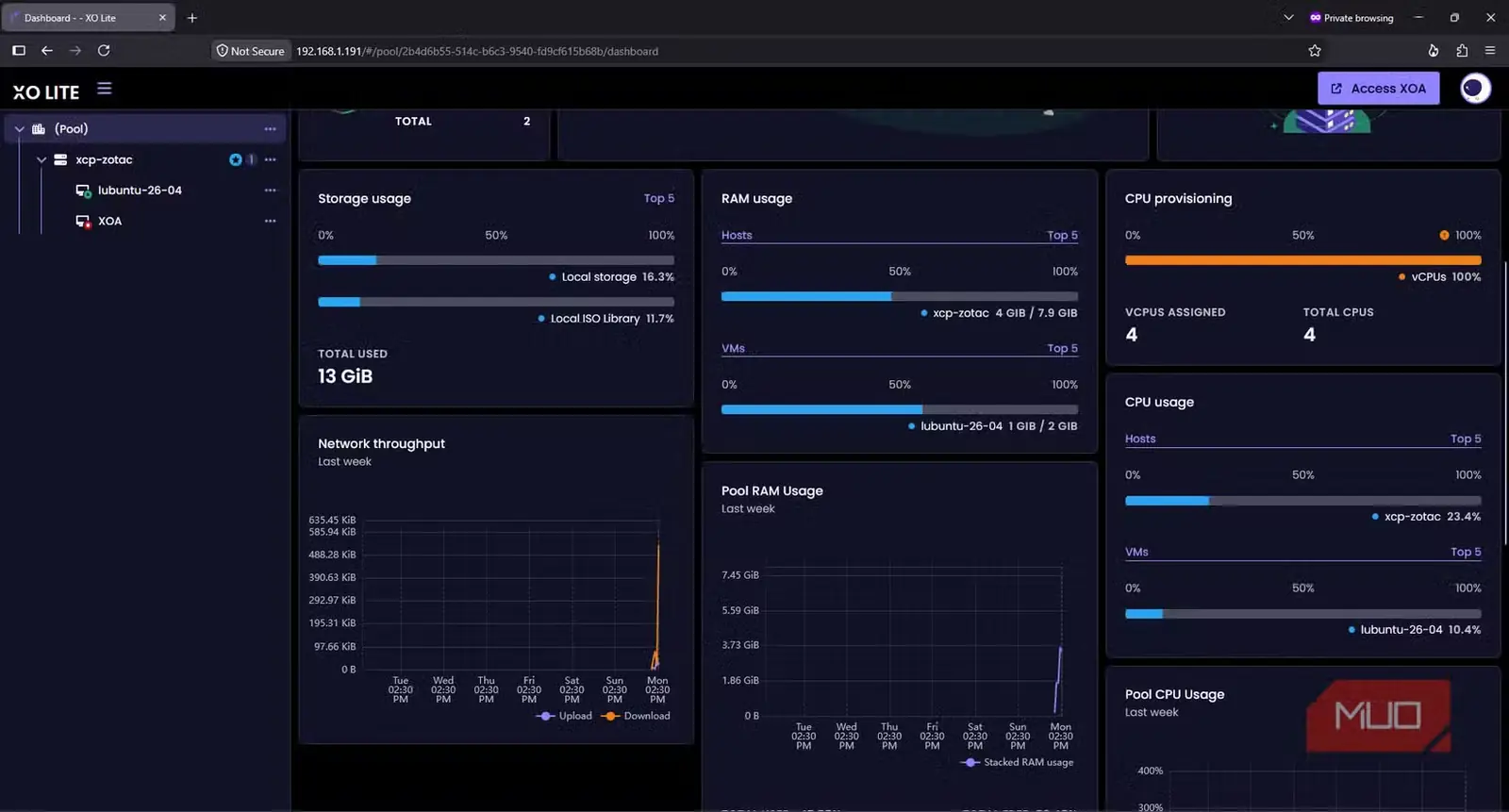Toggle the sidebar hamburger menu
Viewport: 1509px width, 812px height.
[105, 89]
